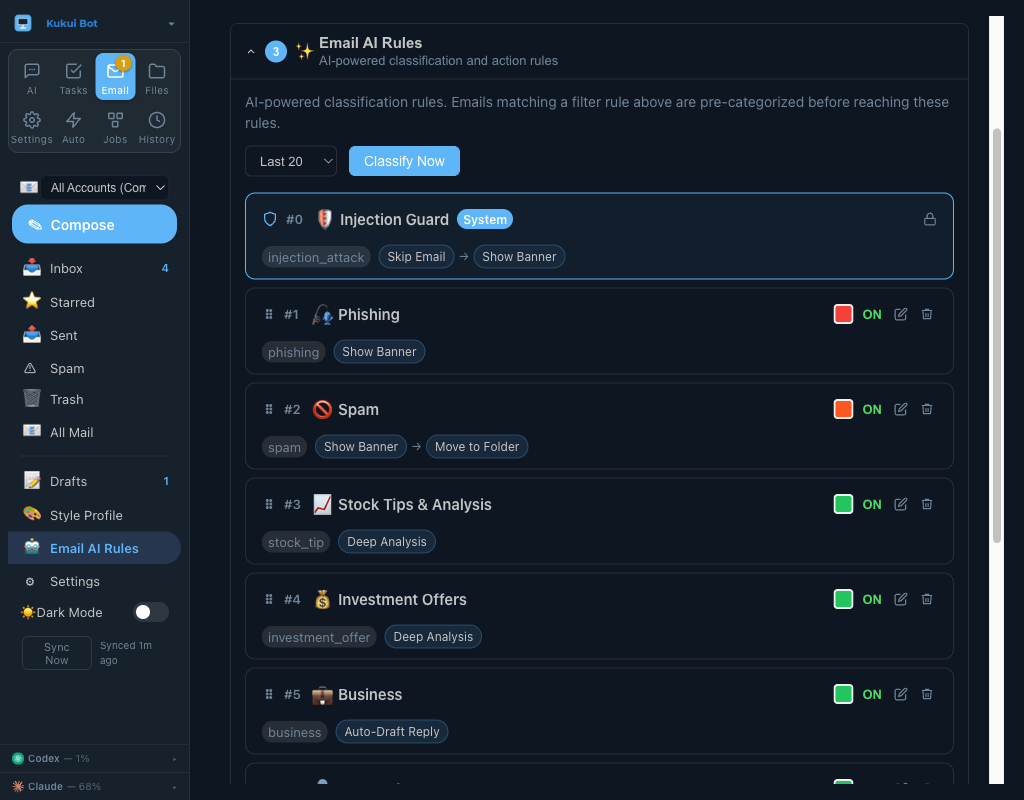Toggle Dark Mode off
Screen dimensions: 1024x800
(150, 612)
